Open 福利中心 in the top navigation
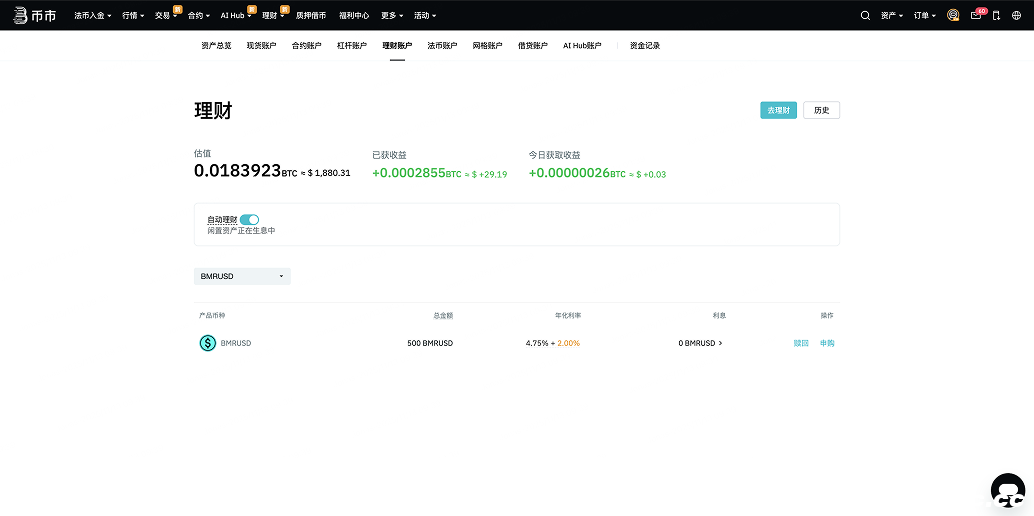 pyautogui.click(x=354, y=15)
